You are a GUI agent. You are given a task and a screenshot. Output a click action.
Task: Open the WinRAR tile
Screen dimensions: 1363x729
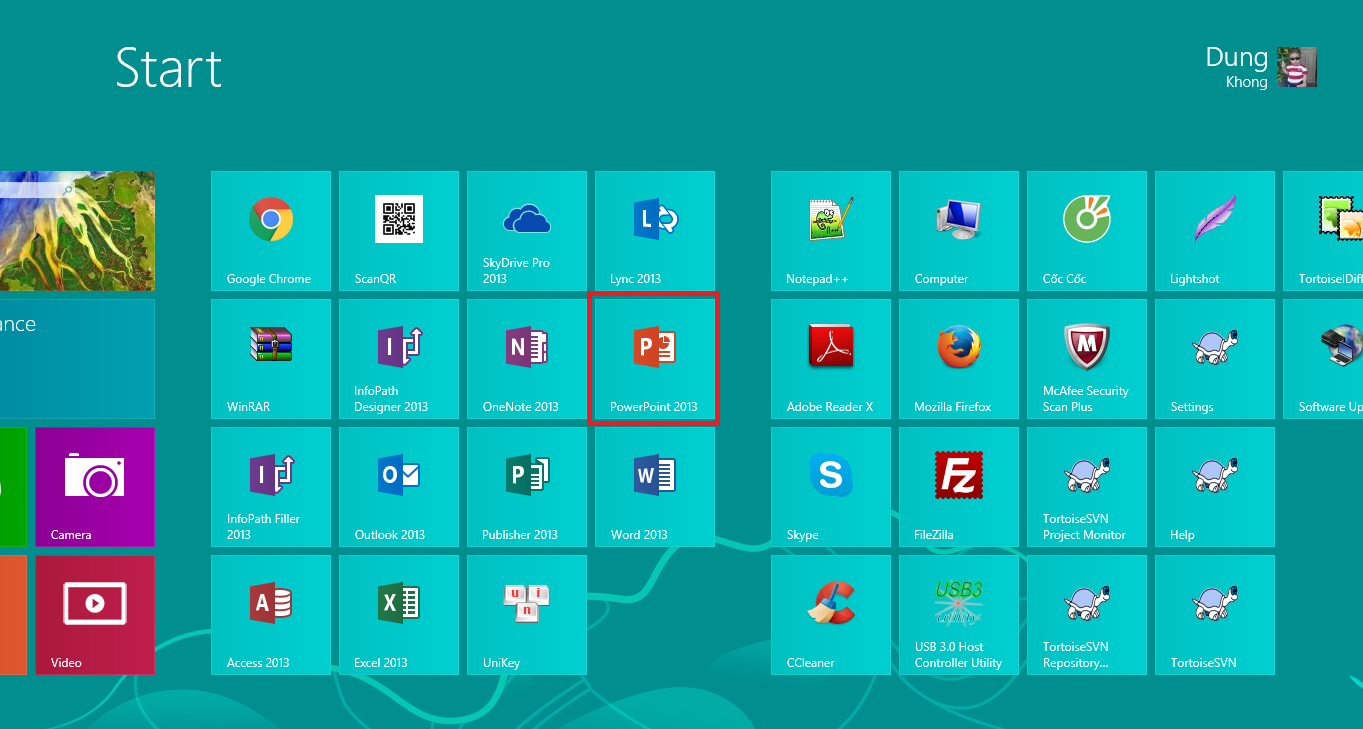(x=271, y=359)
